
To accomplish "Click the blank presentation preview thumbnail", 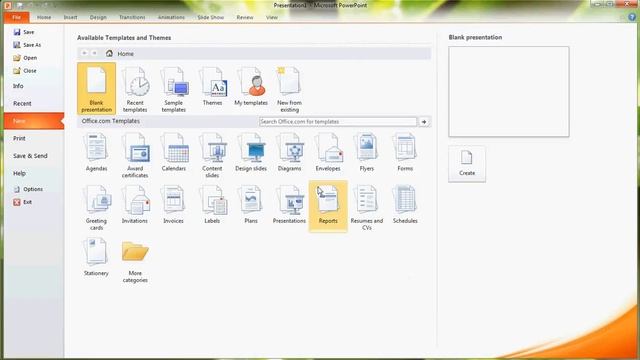I will coord(509,91).
